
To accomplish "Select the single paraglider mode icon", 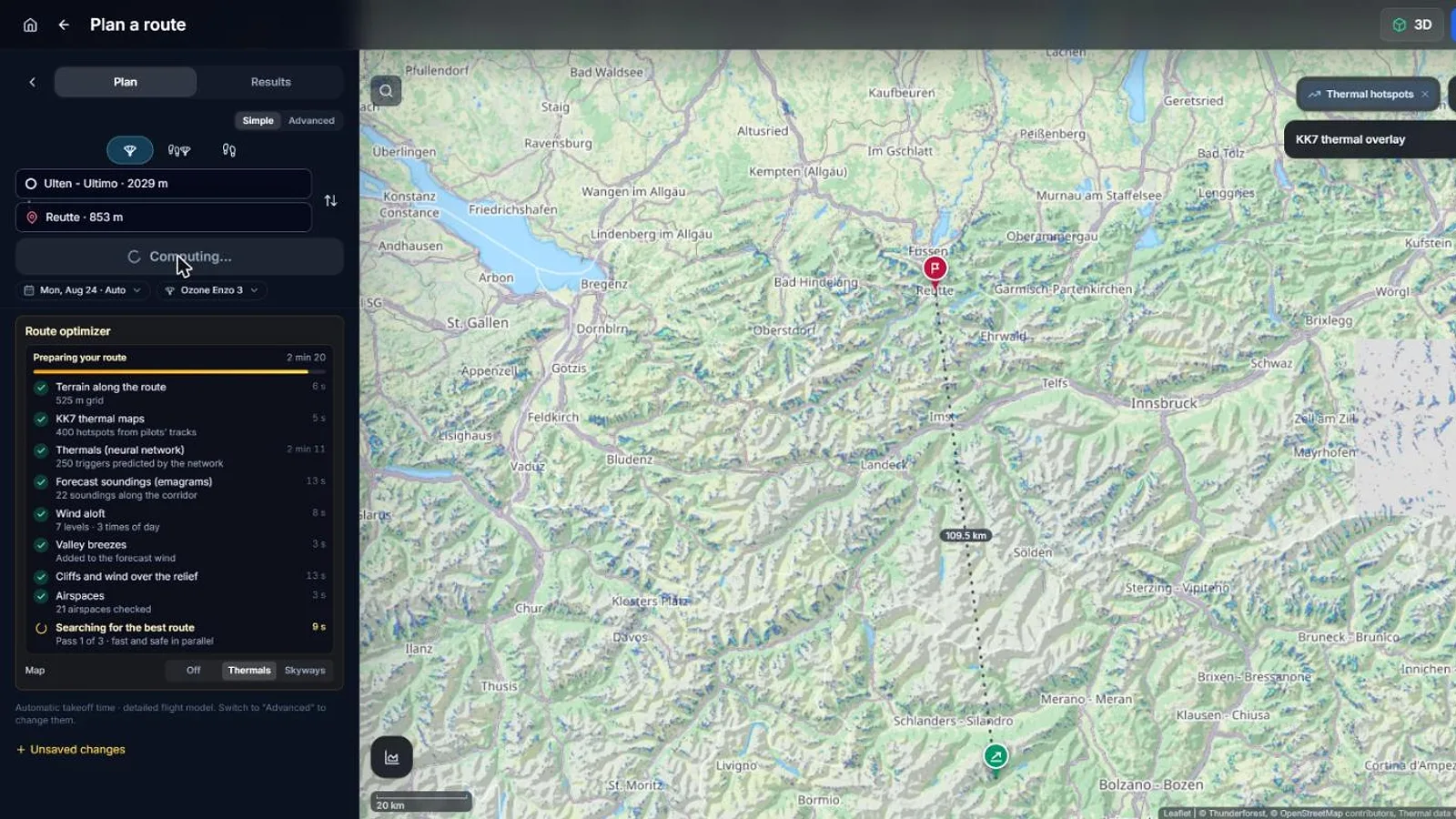I will (x=130, y=150).
